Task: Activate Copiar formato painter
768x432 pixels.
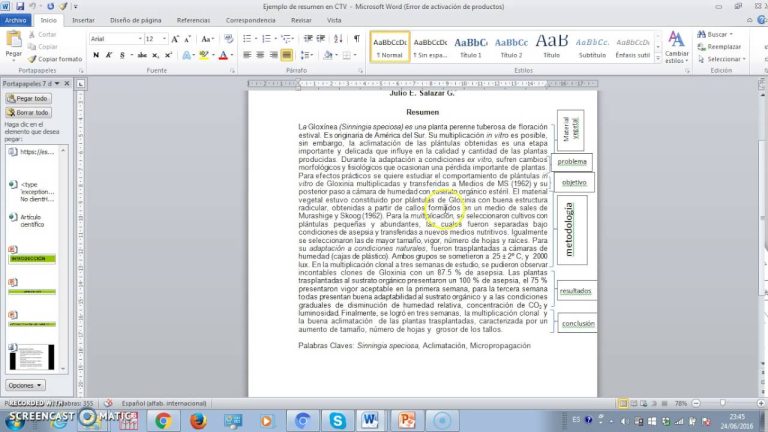Action: 55,59
